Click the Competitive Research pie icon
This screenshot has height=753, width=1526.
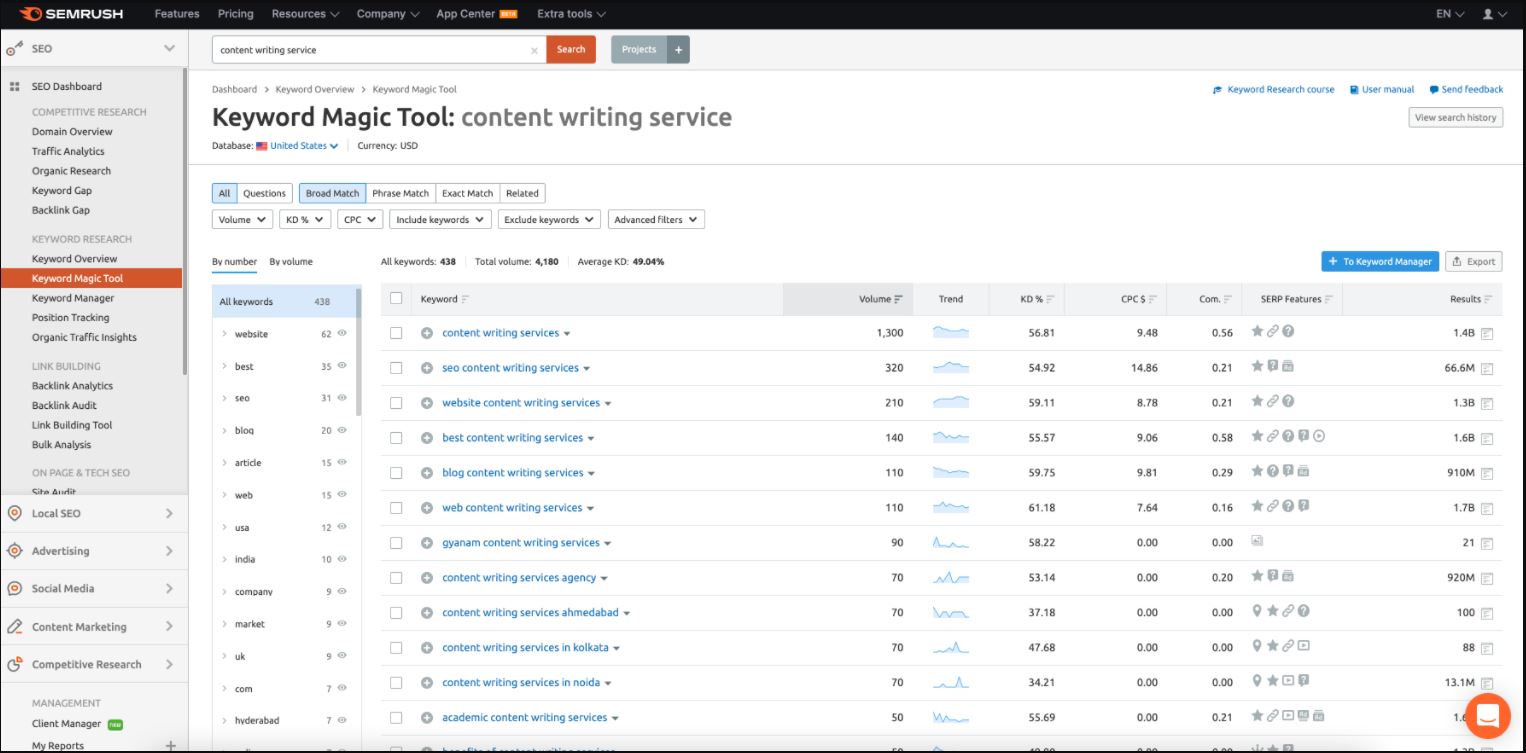click(x=14, y=664)
